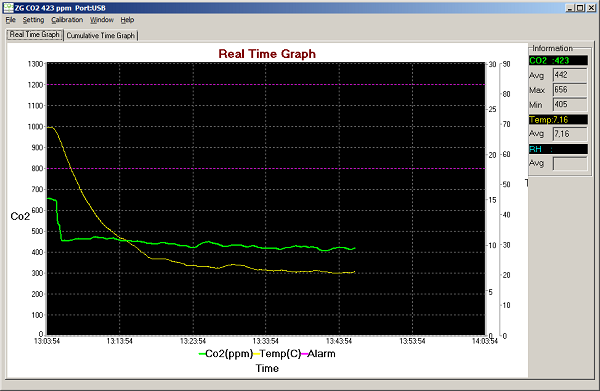Open the Help menu

point(127,20)
